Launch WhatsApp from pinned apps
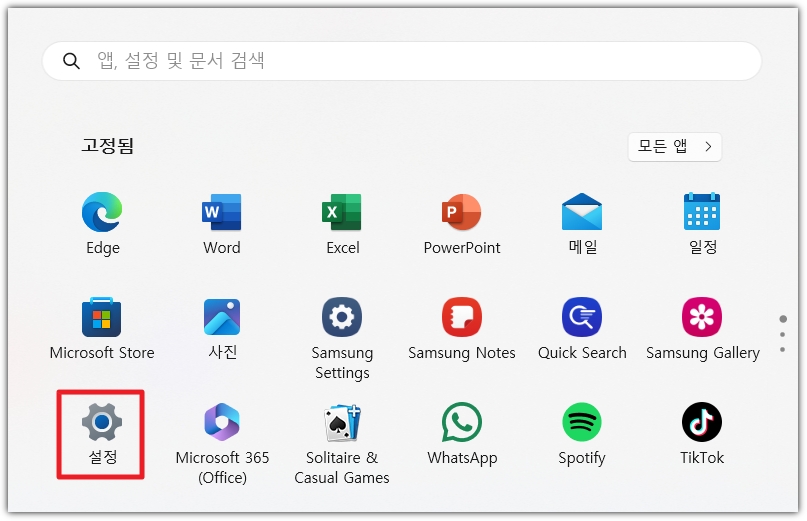This screenshot has width=807, height=521. (x=462, y=422)
